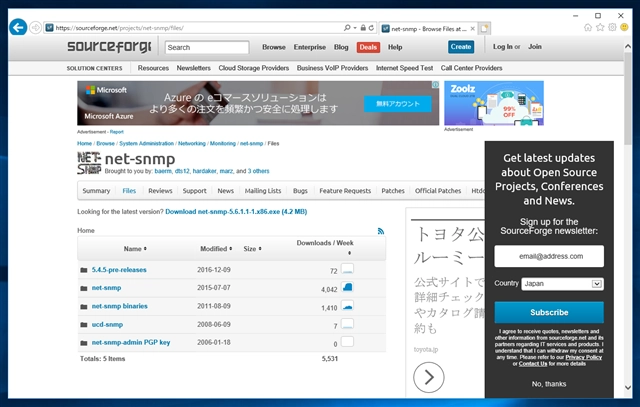Open download stats chart for 5.4.5-pre-releases

tap(347, 269)
